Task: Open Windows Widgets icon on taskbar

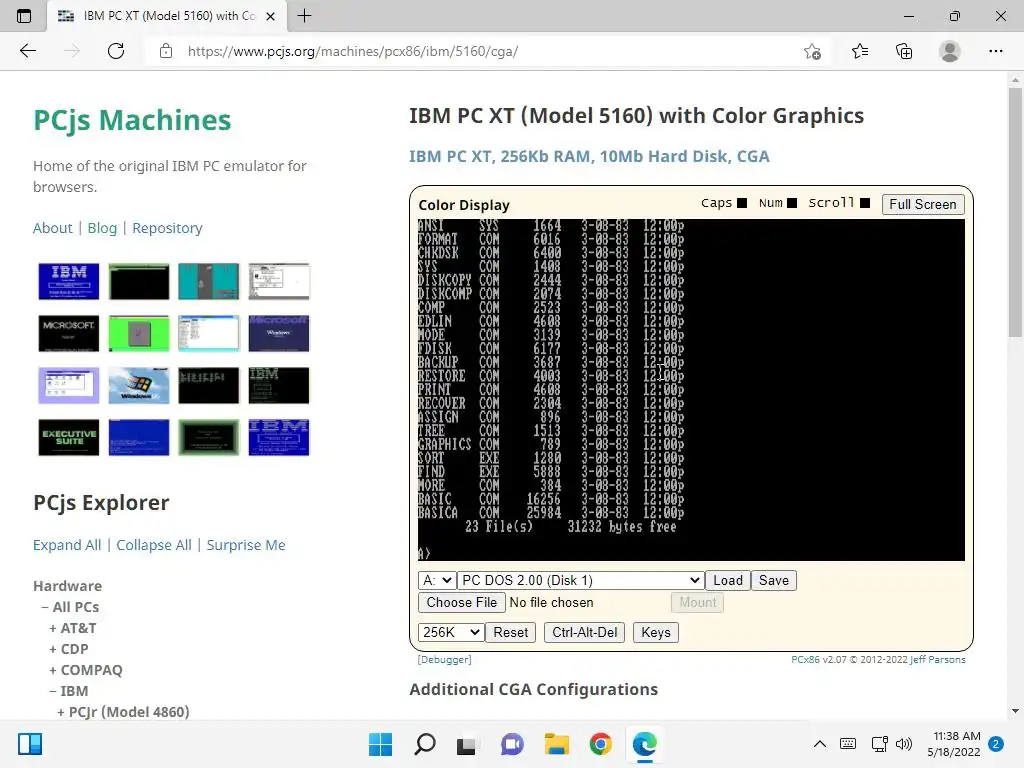Action: (x=30, y=744)
